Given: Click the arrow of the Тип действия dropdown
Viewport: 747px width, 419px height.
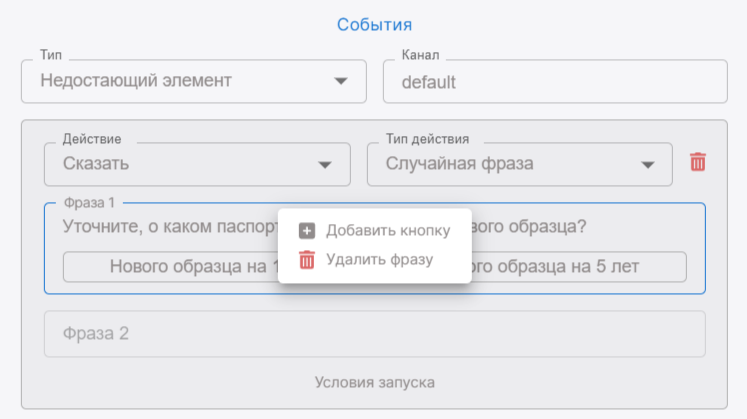Looking at the screenshot, I should 647,165.
